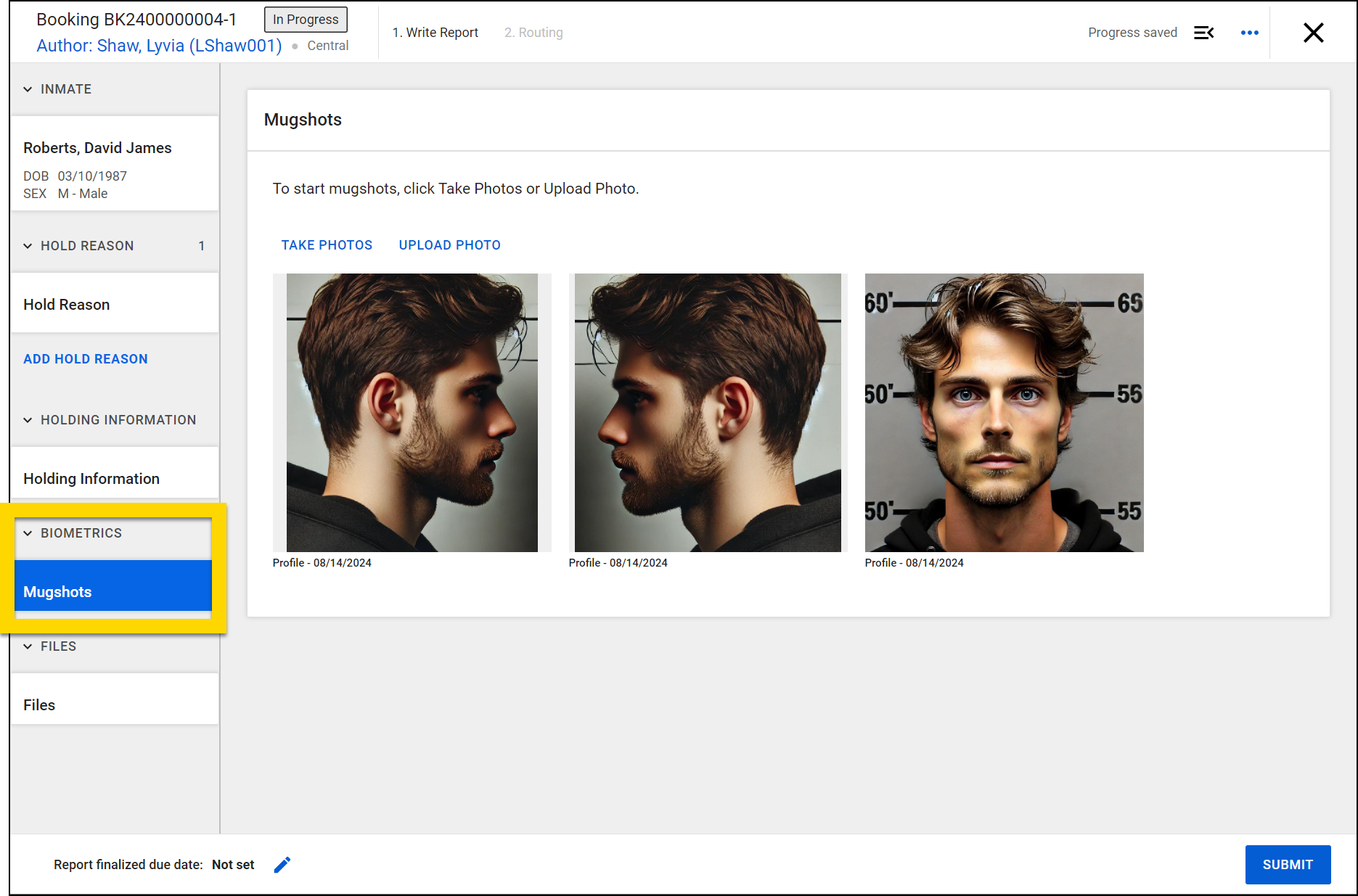This screenshot has height=896, width=1358.
Task: Open the Write Report step tab
Action: [x=435, y=33]
